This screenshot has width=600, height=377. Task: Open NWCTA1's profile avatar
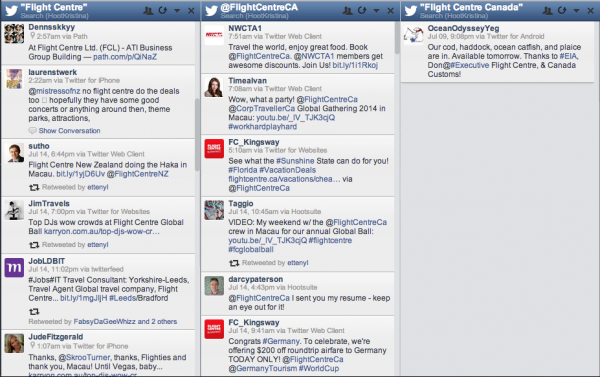[214, 35]
